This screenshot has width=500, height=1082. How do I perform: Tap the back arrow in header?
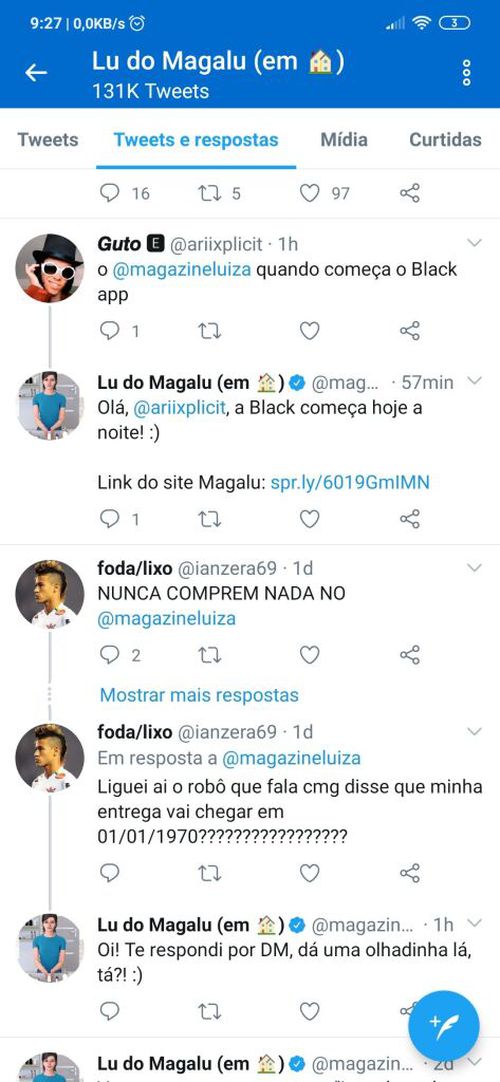coord(36,72)
